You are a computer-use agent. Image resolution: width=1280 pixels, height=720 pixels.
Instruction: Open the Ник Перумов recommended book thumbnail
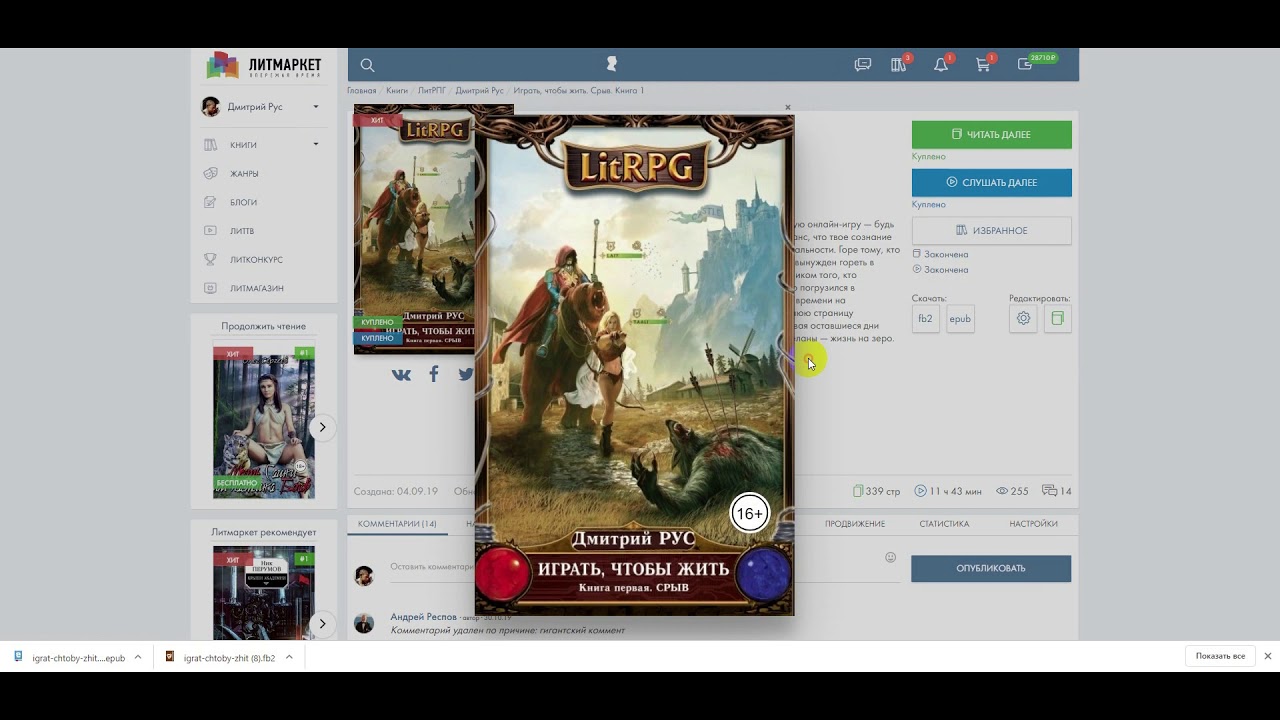pos(264,595)
